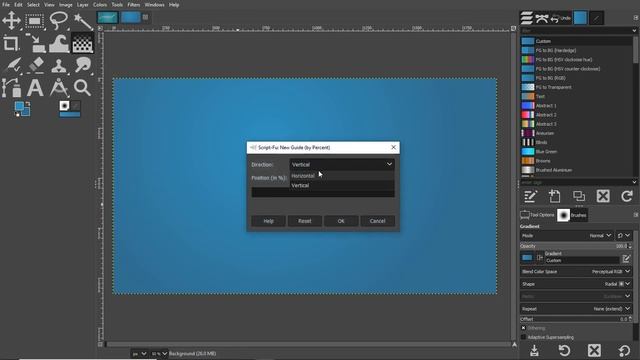Open the Repeat None (extend) dropdown
This screenshot has width=640, height=360.
(576, 309)
